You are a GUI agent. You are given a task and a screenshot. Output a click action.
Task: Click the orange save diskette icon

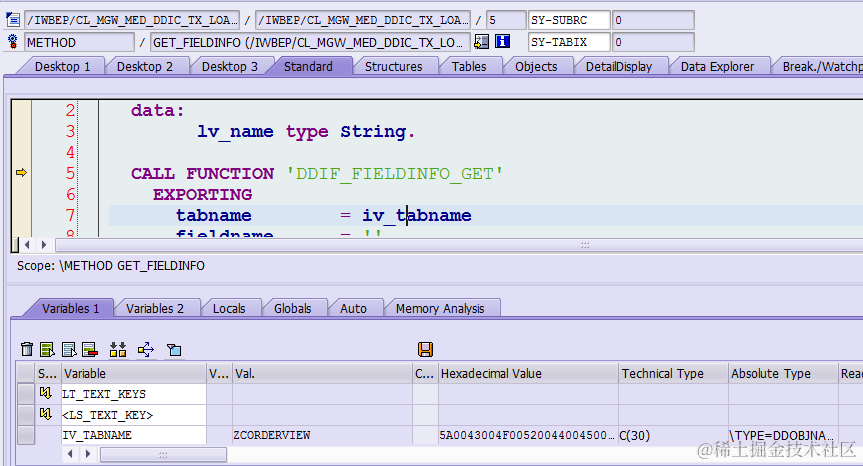point(425,349)
